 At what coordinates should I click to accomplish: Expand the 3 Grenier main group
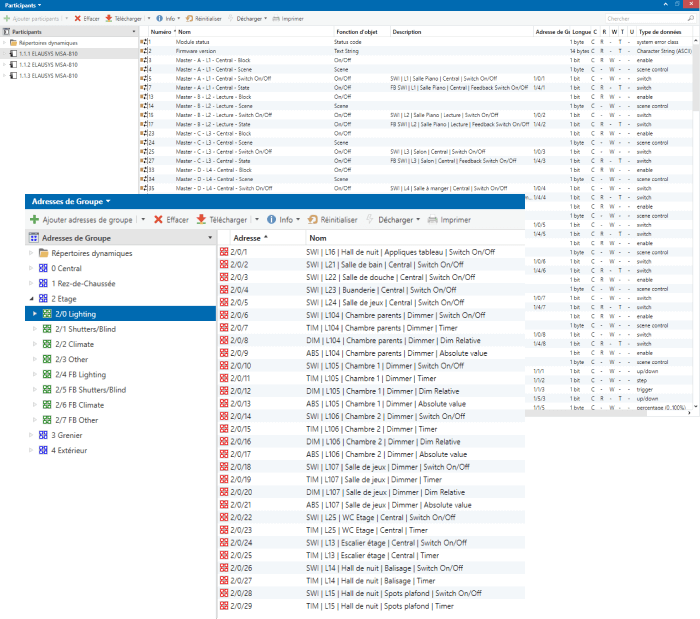click(x=31, y=435)
